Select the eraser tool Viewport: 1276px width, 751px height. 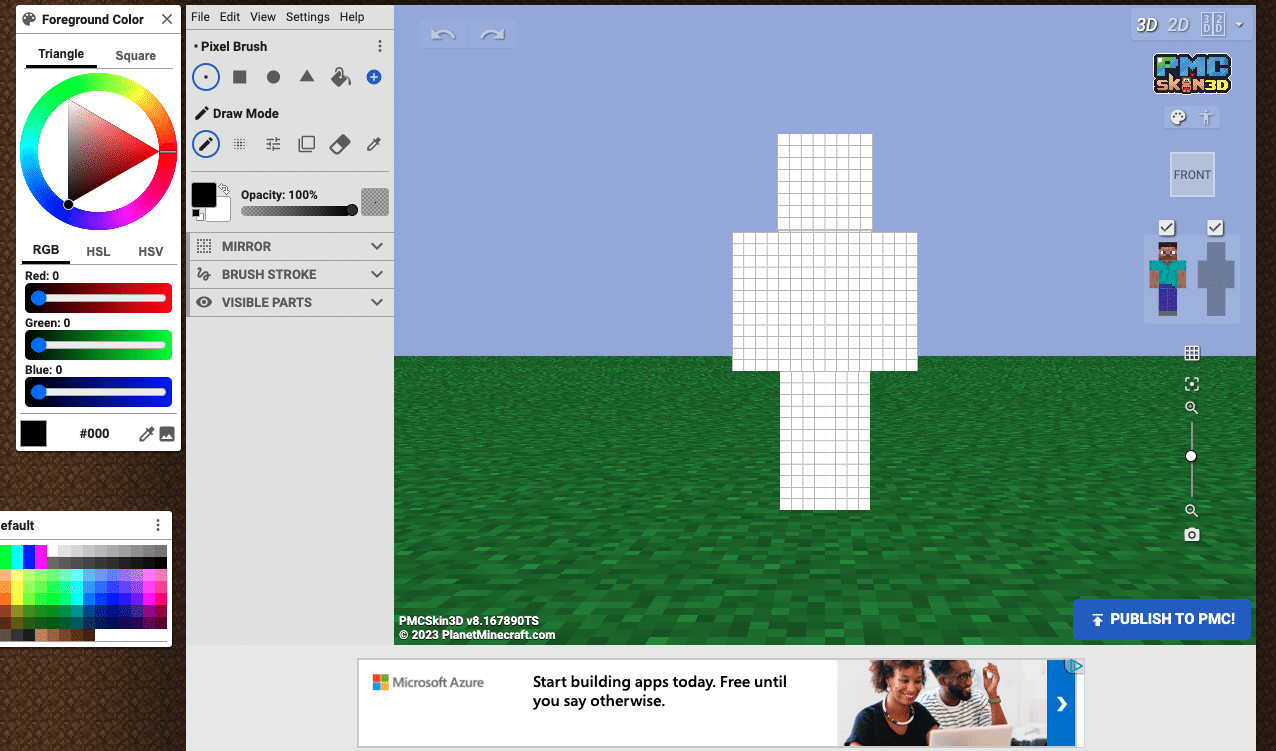click(x=340, y=144)
